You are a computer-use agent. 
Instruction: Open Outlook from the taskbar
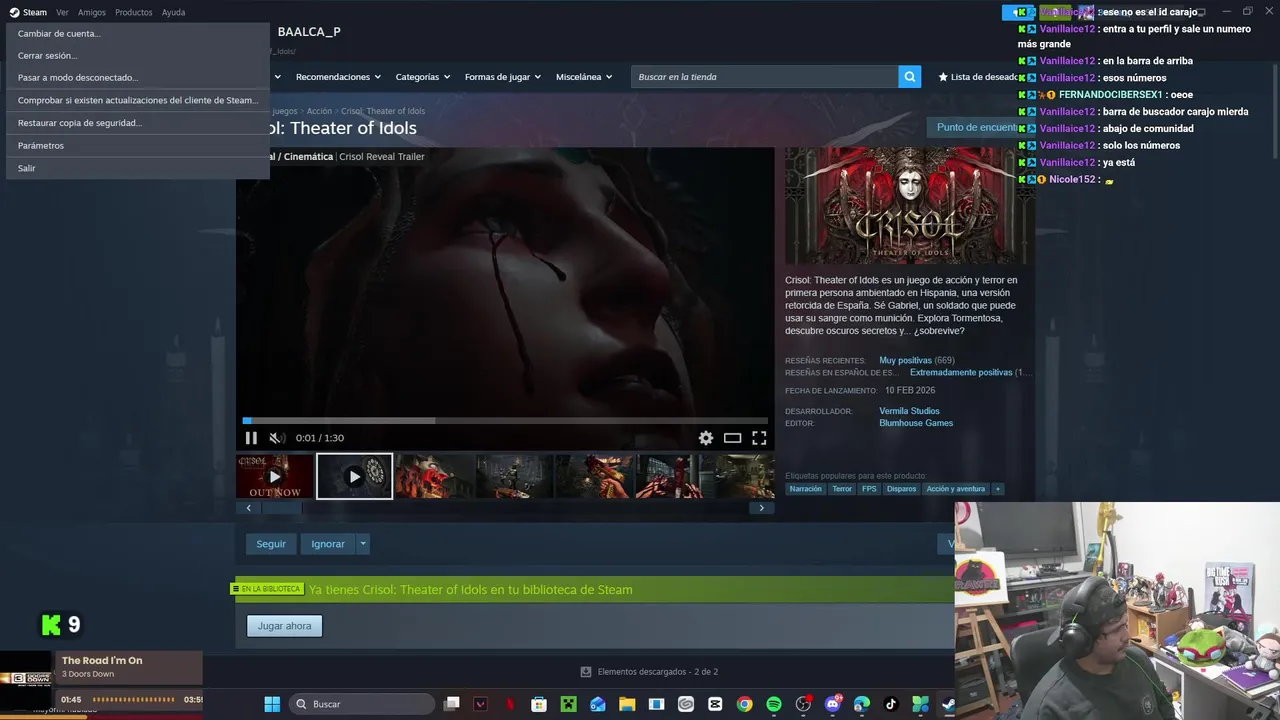coord(598,704)
